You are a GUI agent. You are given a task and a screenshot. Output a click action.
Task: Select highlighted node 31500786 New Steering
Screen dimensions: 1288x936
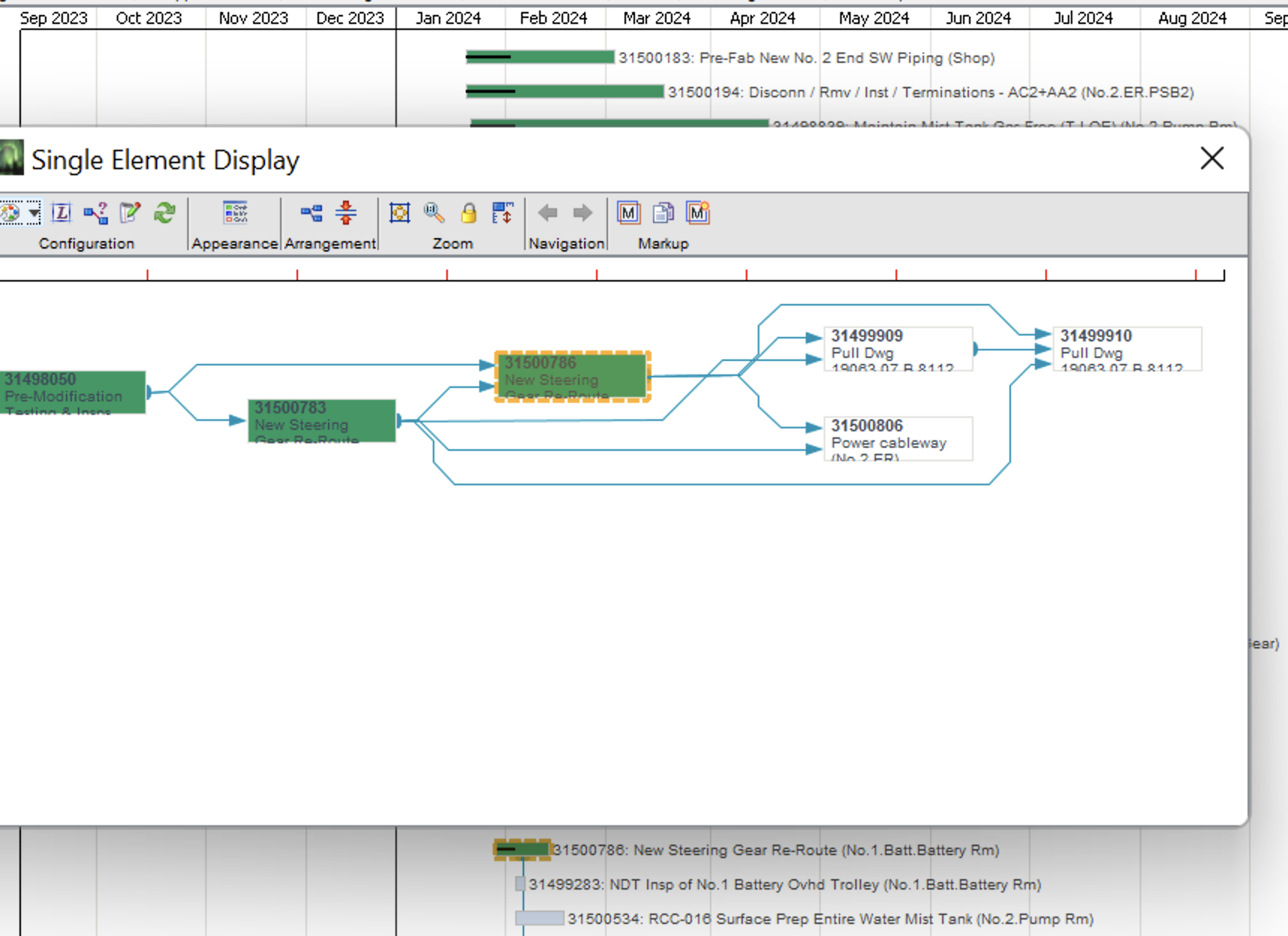point(572,377)
